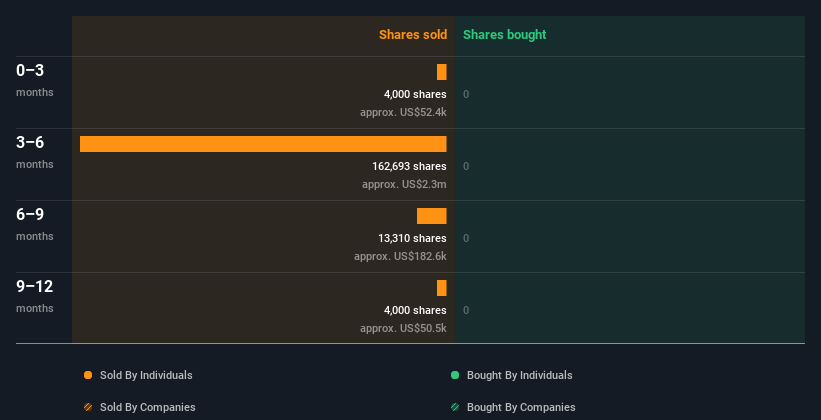Viewport: 821px width, 420px height.
Task: Select the 9–12 months orange bar
Action: tap(441, 288)
